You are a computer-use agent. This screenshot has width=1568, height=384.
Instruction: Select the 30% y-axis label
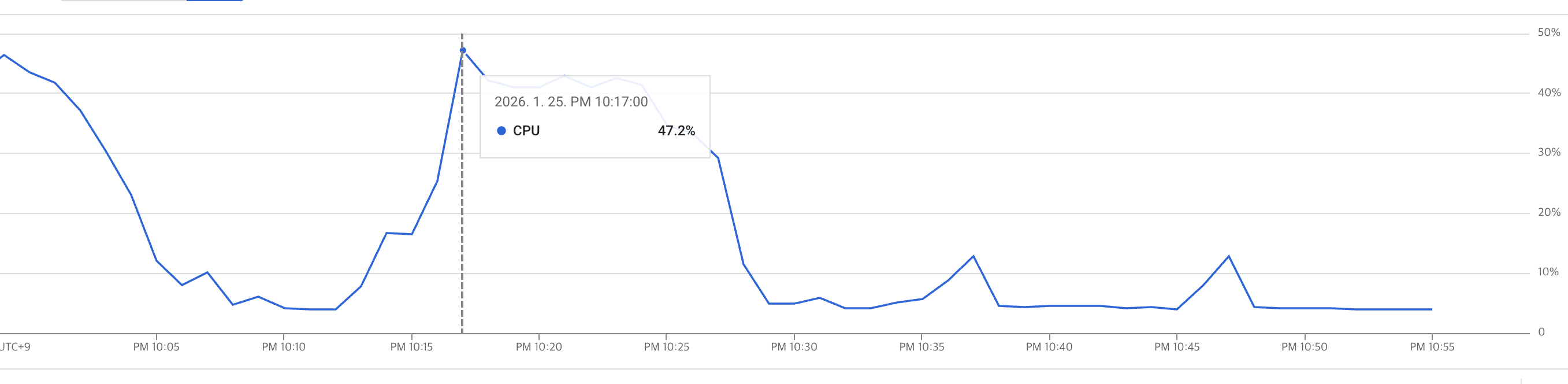click(x=1548, y=152)
